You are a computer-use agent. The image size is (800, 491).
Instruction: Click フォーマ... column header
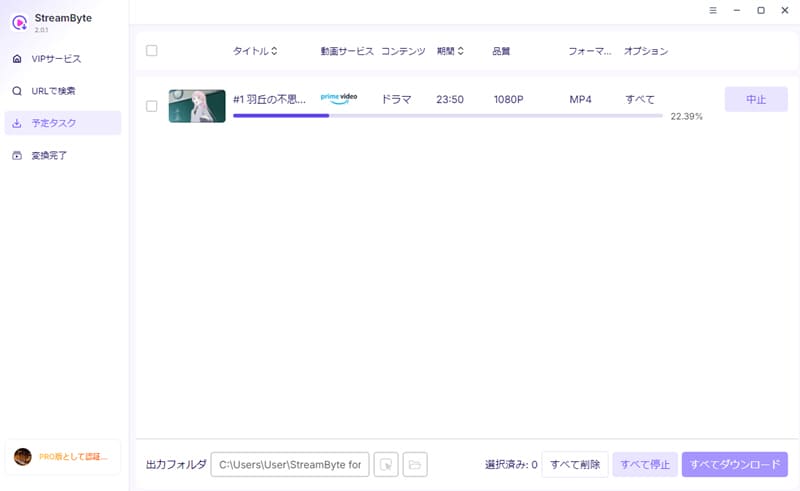pos(590,51)
